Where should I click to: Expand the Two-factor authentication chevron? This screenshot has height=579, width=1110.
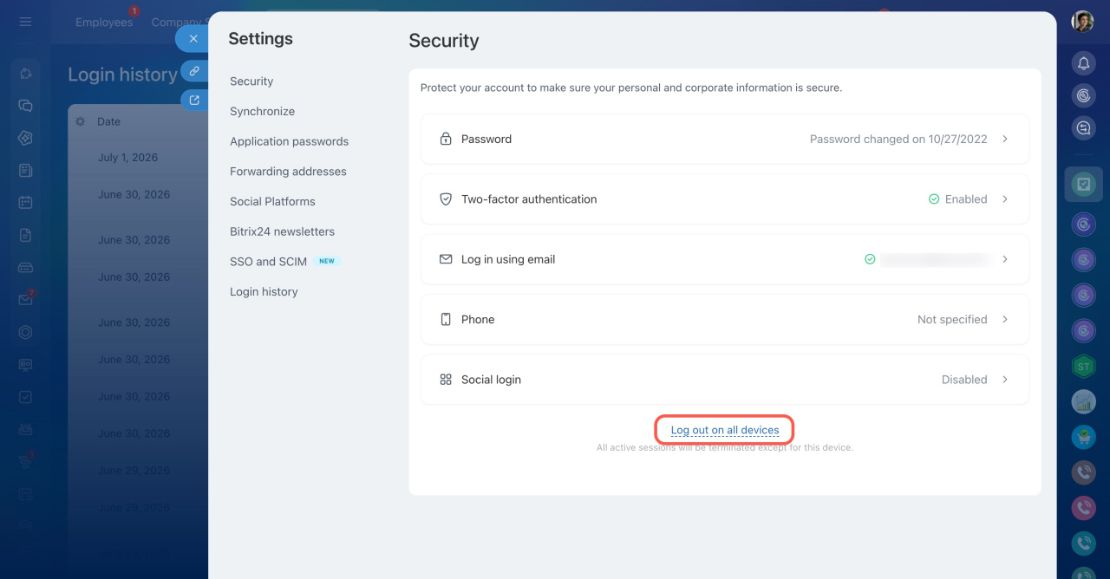[x=1005, y=199]
